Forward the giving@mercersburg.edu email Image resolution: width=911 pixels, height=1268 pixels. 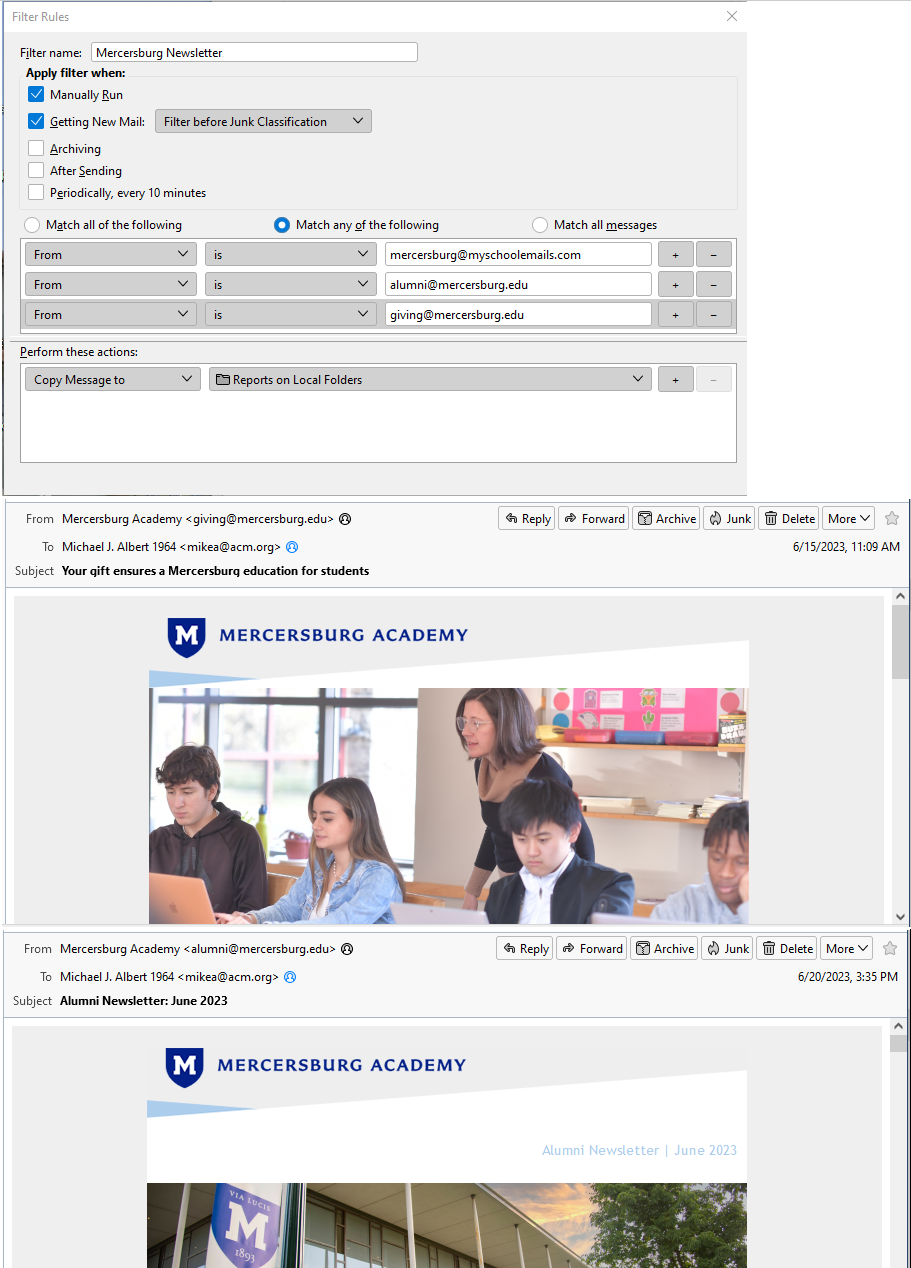(593, 519)
